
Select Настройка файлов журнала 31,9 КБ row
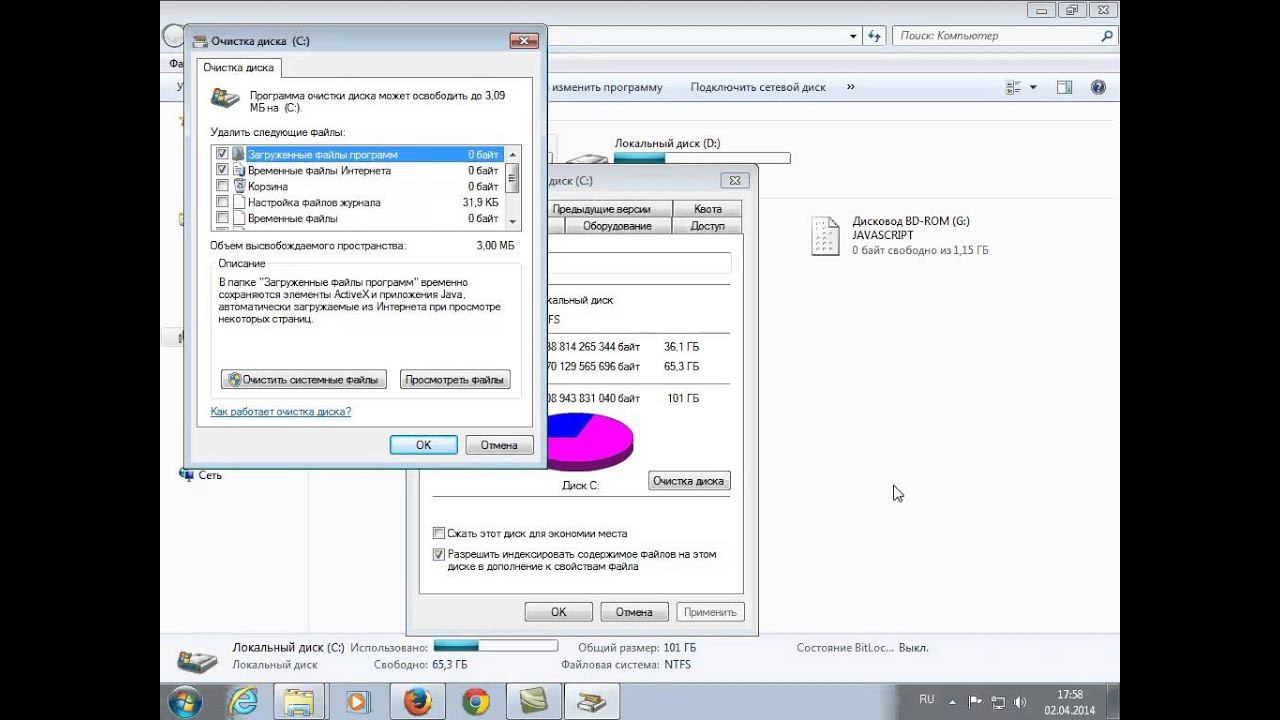359,202
